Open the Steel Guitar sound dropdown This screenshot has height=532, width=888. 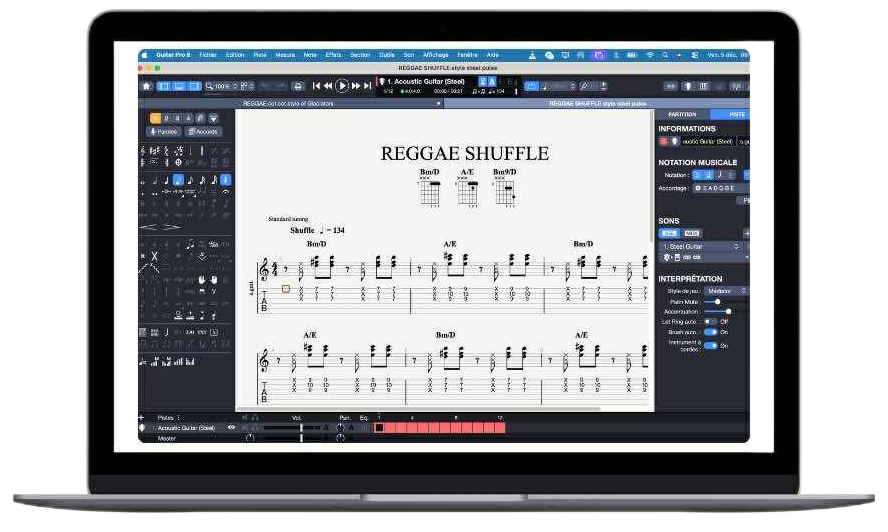[x=701, y=246]
